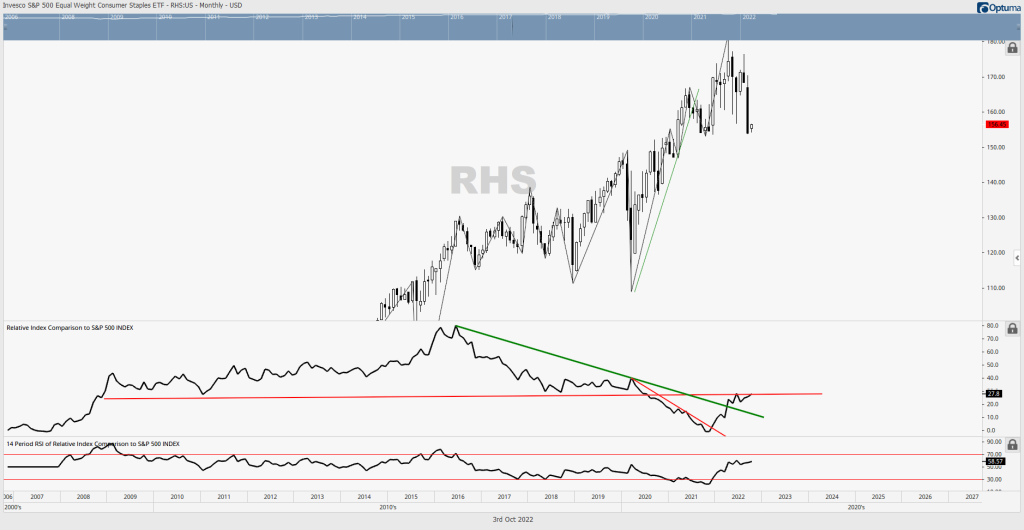The image size is (1024, 530).
Task: Click the 80.0 label on relative index scale
Action: point(995,326)
